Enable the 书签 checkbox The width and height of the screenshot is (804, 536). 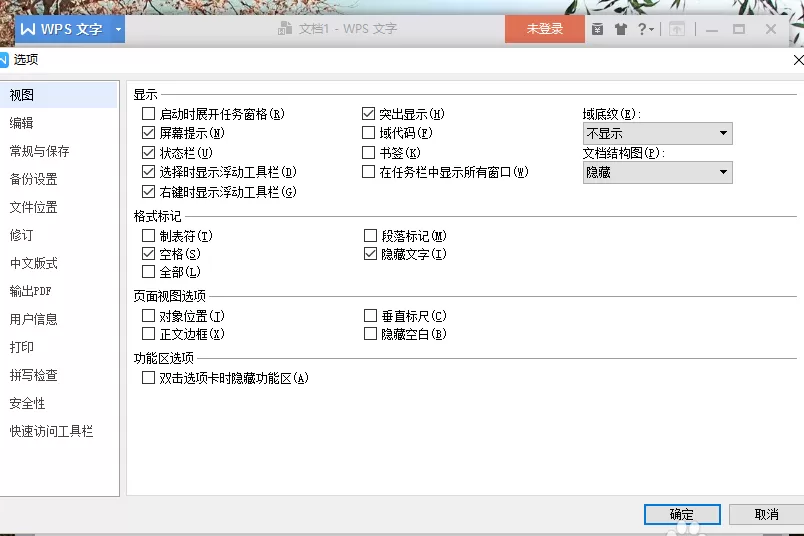coord(368,152)
